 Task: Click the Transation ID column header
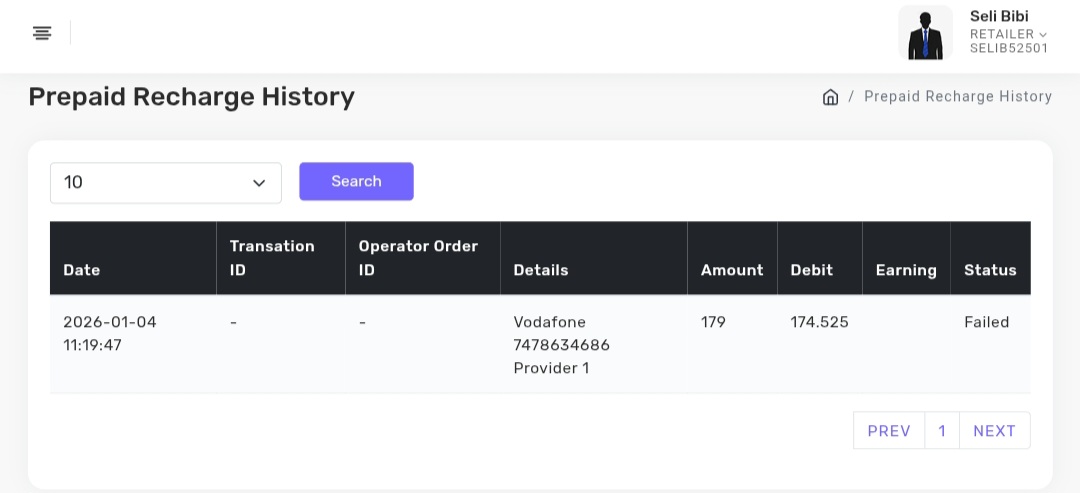[x=272, y=258]
